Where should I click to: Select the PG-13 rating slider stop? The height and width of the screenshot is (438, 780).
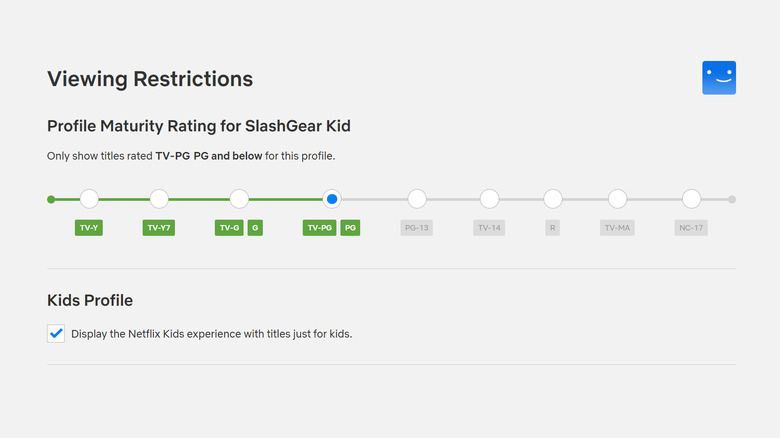pyautogui.click(x=417, y=199)
